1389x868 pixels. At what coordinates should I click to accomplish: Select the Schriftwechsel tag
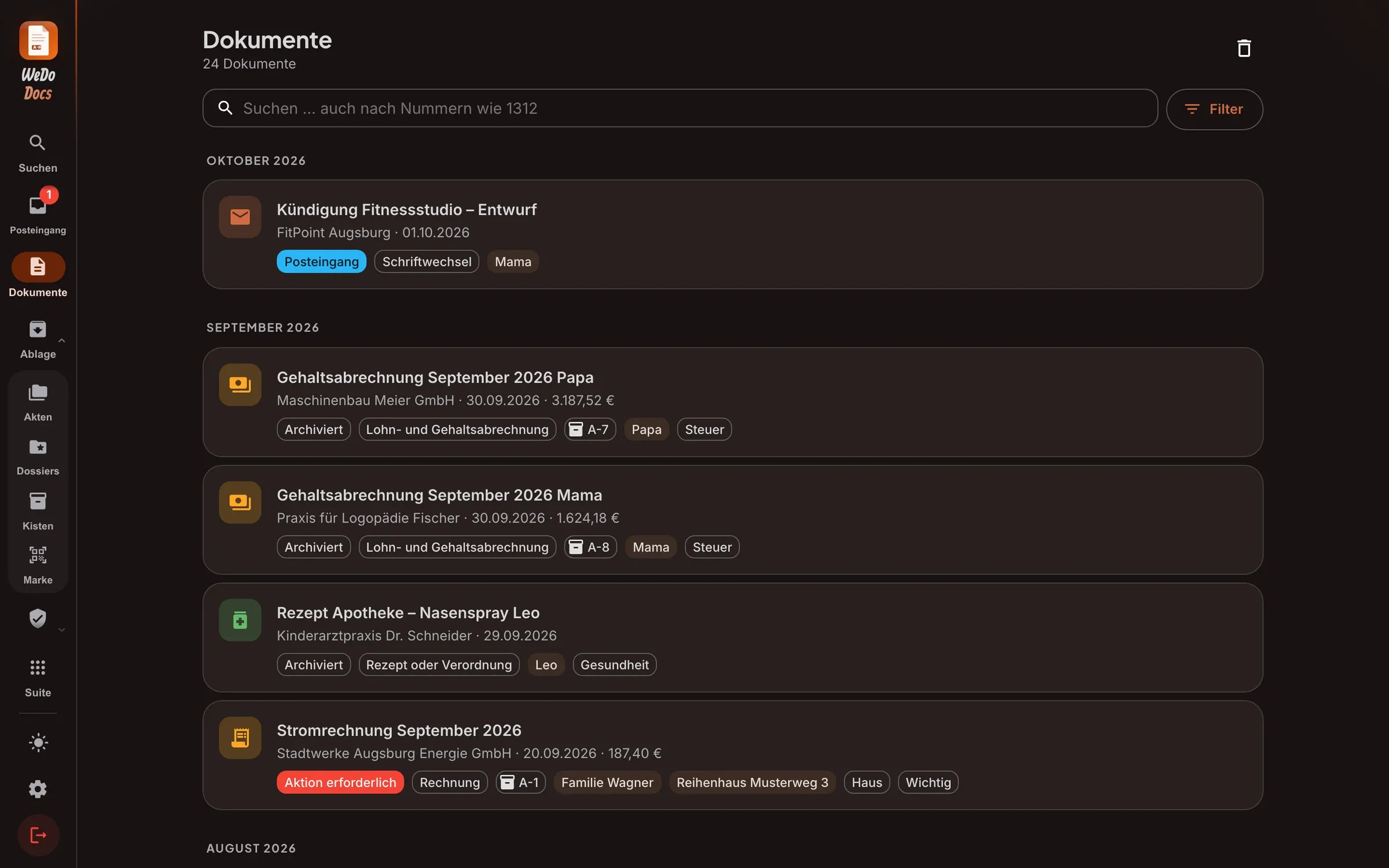point(427,262)
